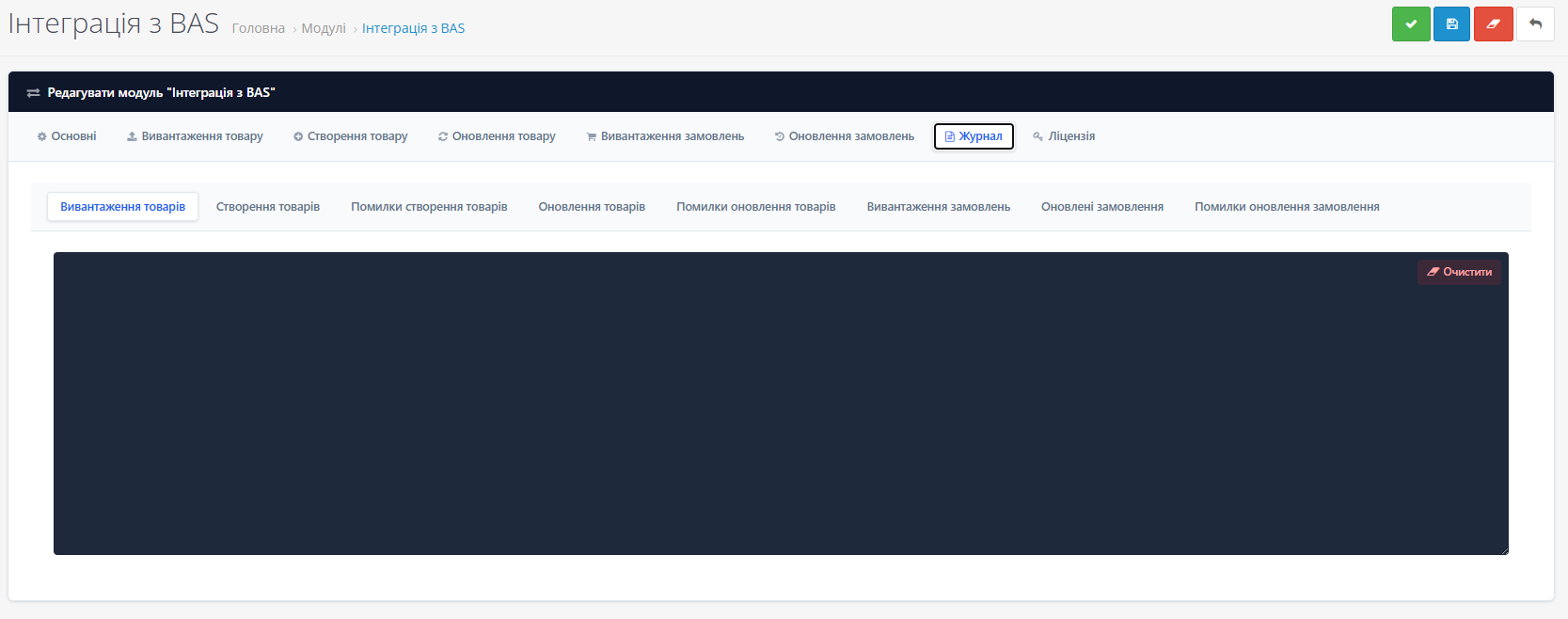Open the Створення товару tab

coord(350,136)
